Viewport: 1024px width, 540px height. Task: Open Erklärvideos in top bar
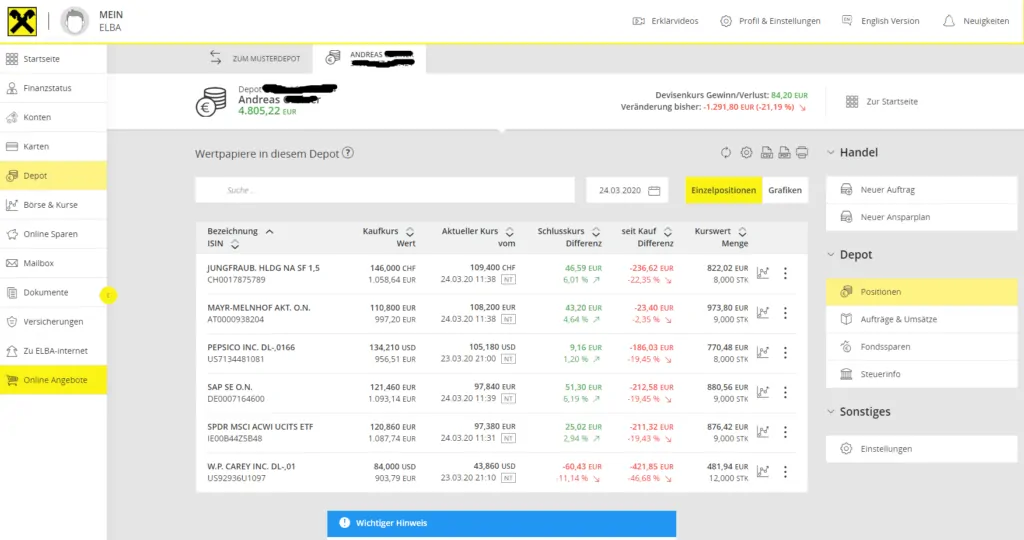tap(665, 21)
